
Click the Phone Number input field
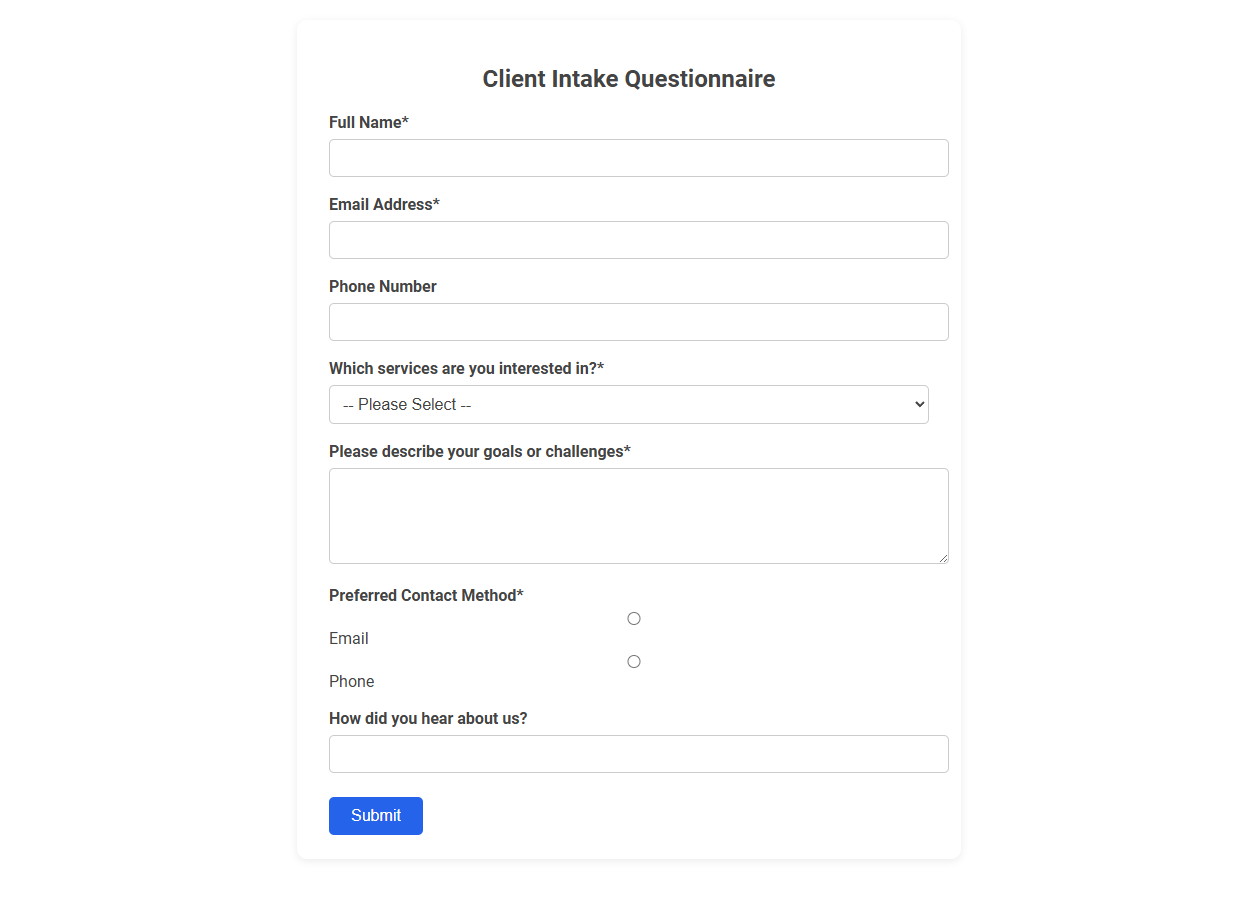638,322
